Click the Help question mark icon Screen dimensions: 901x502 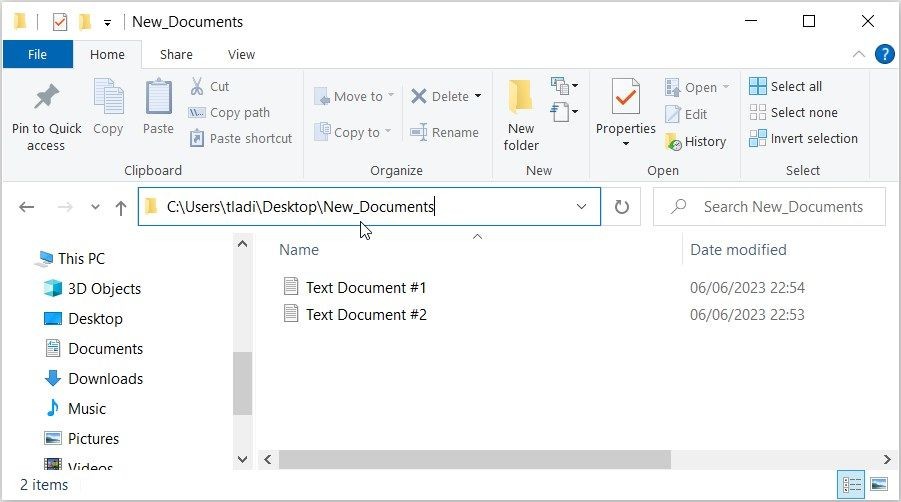[884, 55]
